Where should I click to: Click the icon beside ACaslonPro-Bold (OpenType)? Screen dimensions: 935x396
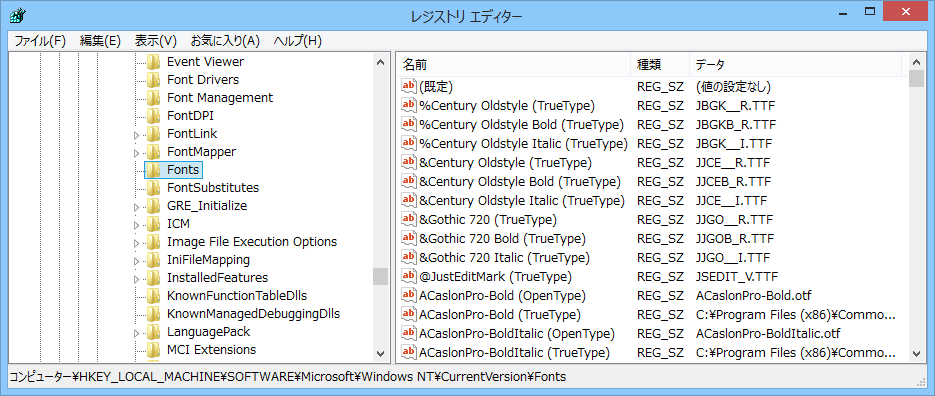click(x=408, y=295)
